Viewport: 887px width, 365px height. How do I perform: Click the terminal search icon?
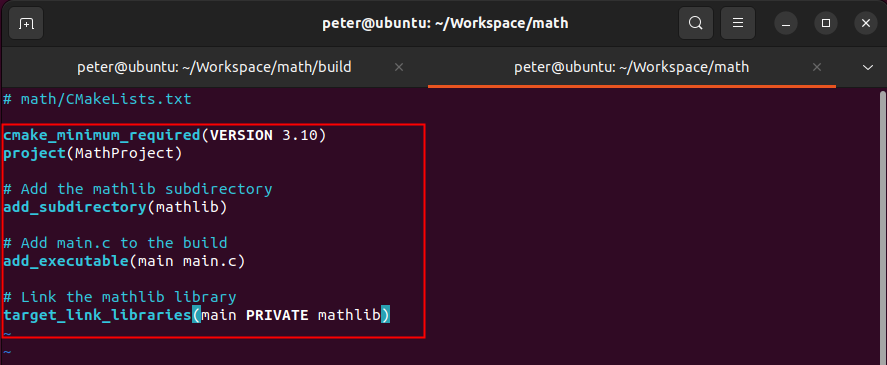(x=695, y=23)
